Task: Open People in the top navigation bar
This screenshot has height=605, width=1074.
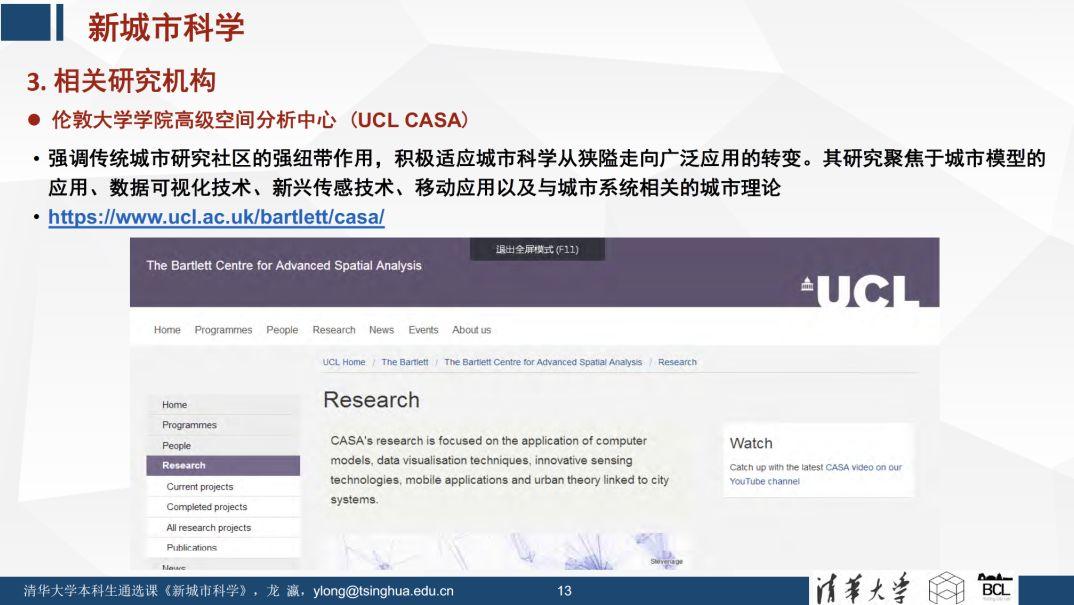Action: pos(282,330)
